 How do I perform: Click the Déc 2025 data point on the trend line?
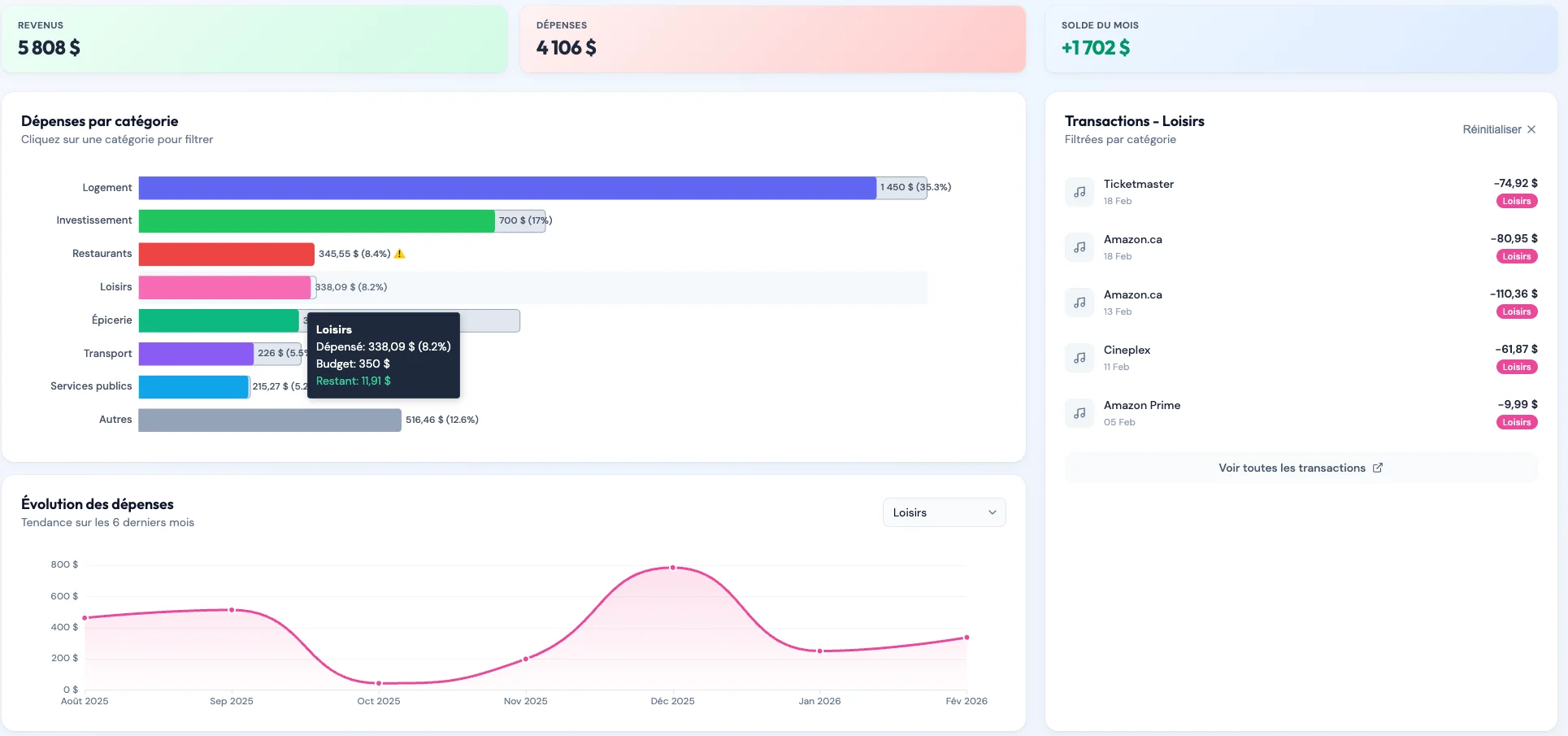672,568
